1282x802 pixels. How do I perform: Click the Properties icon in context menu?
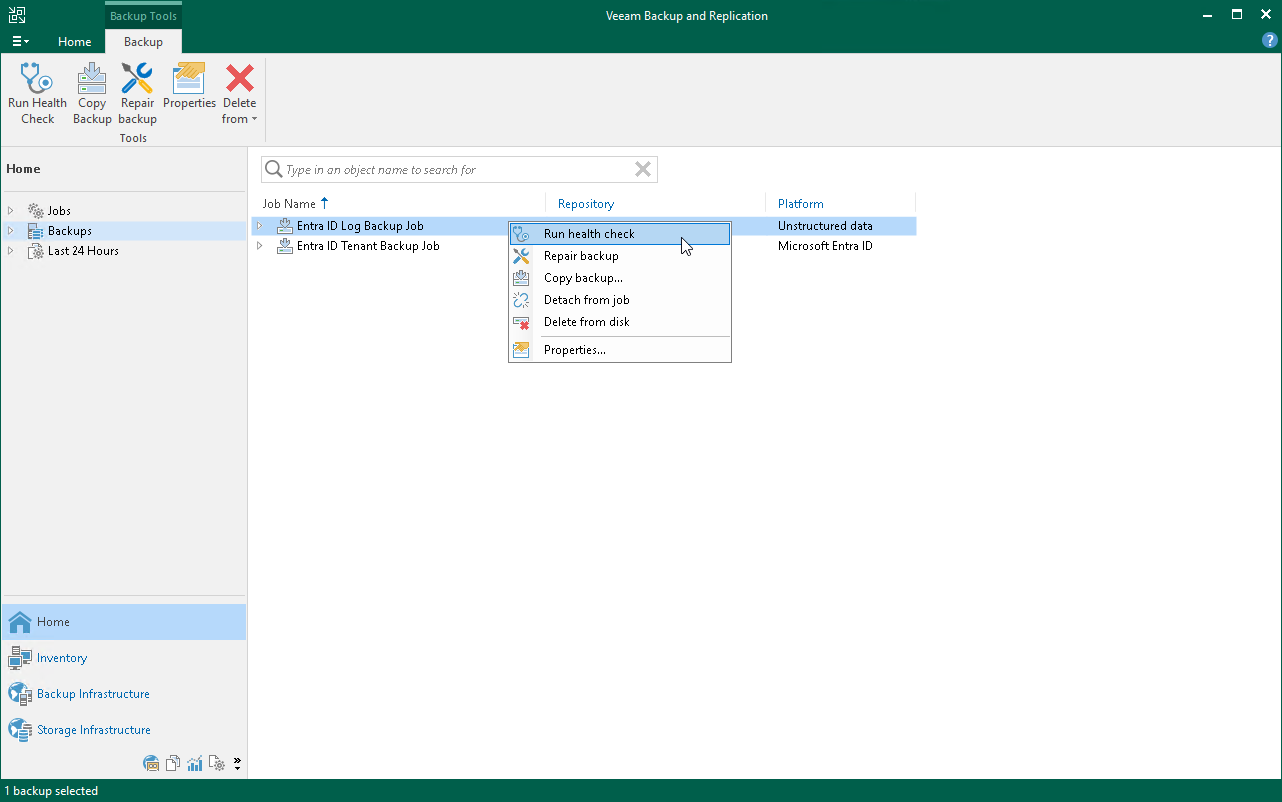tap(521, 350)
